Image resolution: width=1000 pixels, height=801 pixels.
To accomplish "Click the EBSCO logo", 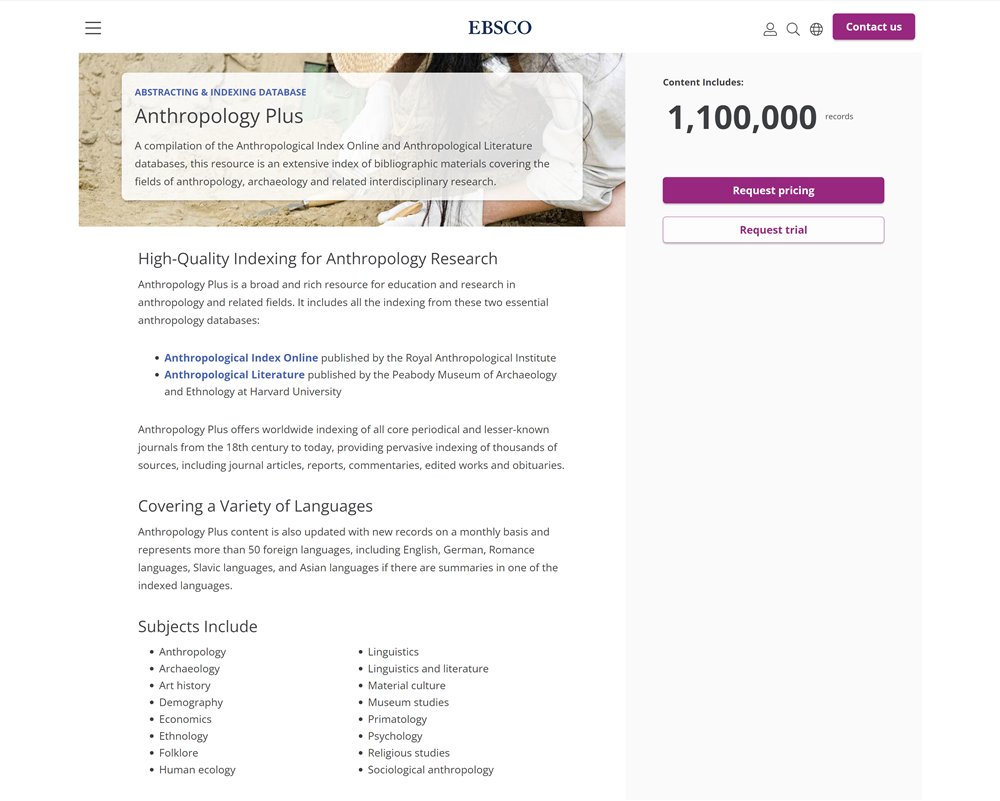I will coord(500,28).
